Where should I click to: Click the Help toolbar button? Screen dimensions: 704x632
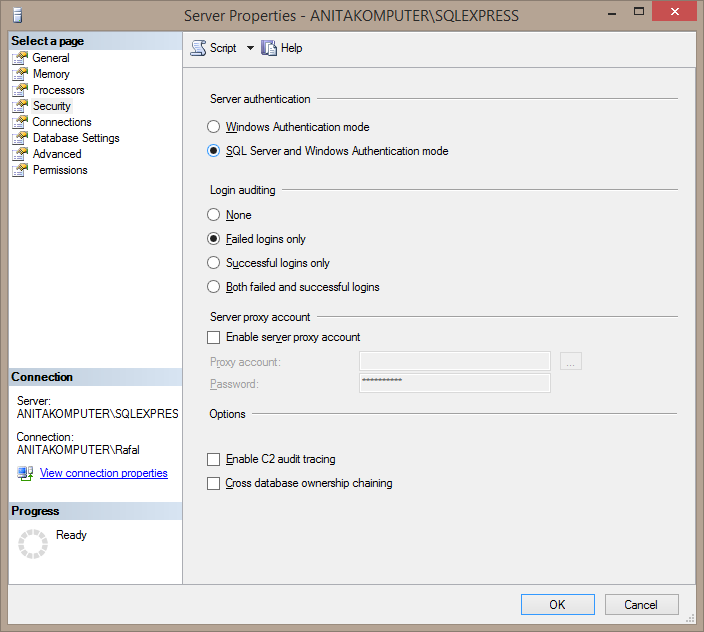(x=282, y=48)
